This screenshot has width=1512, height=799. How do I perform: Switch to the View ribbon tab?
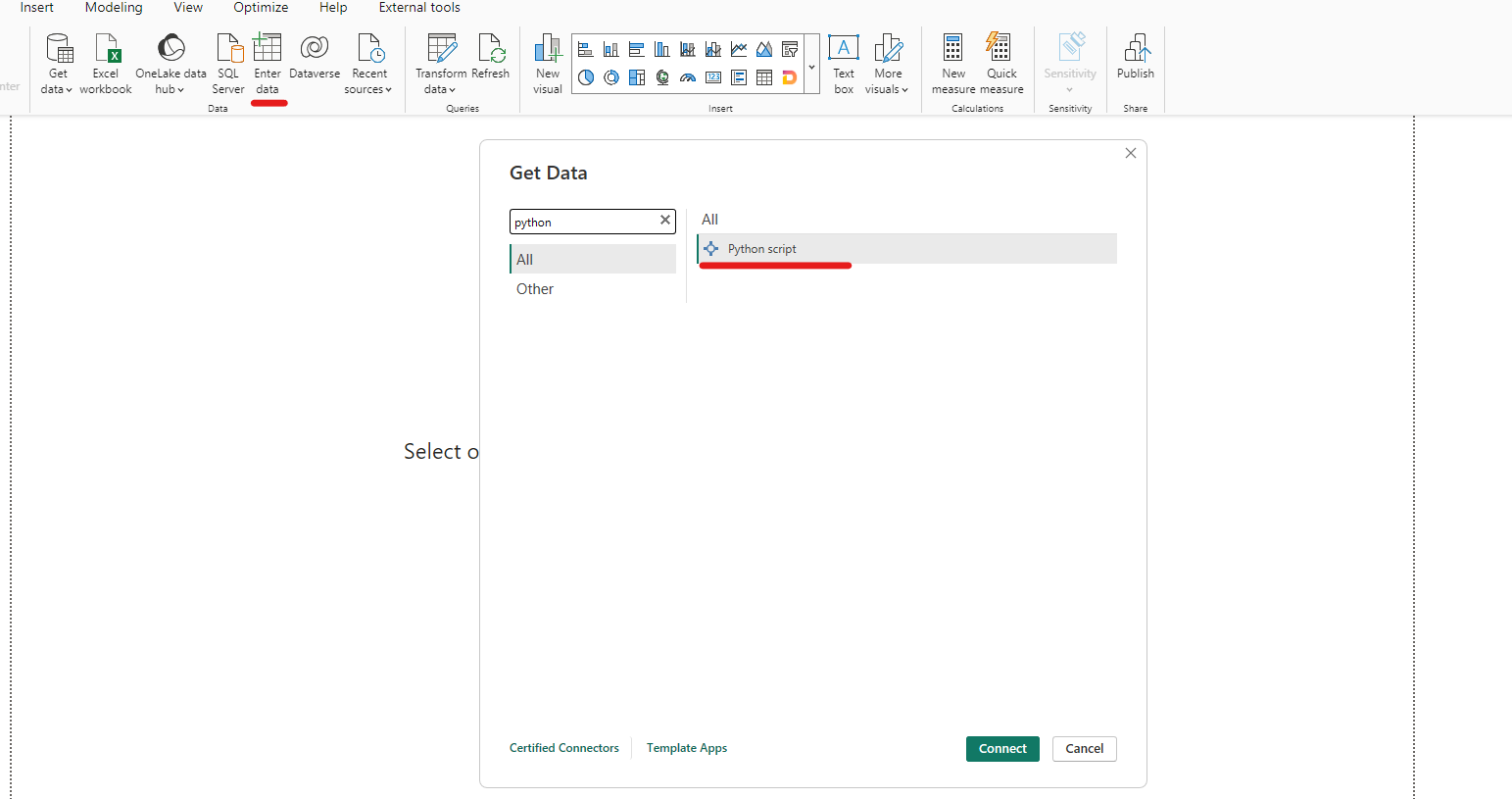(188, 8)
